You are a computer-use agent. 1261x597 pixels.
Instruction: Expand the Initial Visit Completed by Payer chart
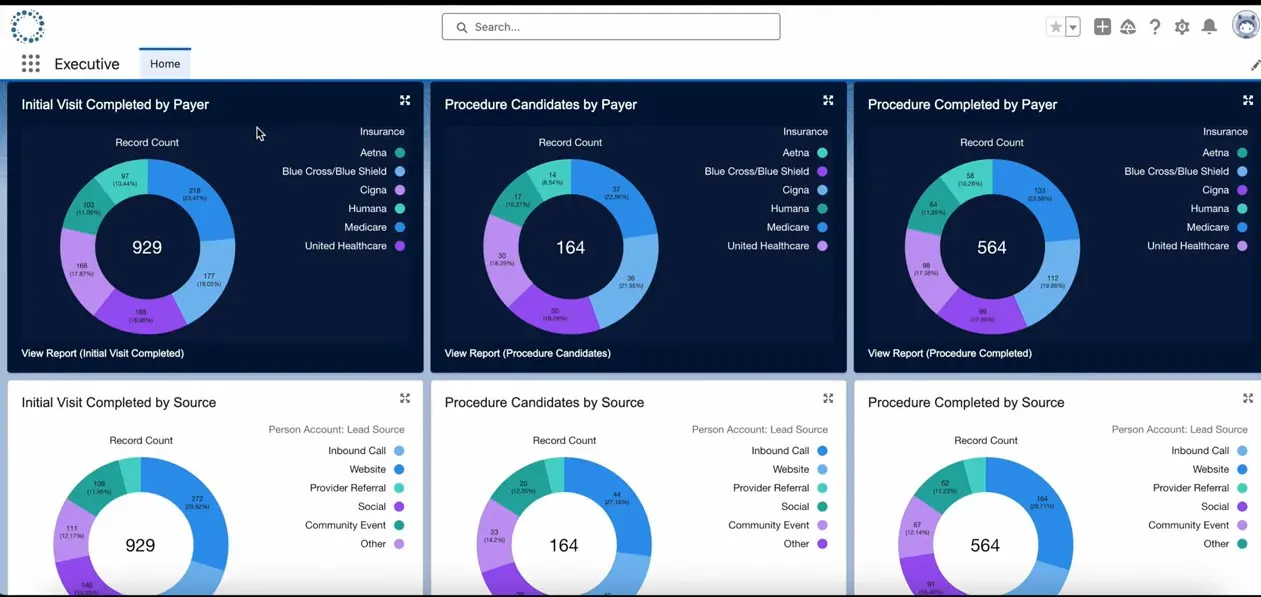405,101
